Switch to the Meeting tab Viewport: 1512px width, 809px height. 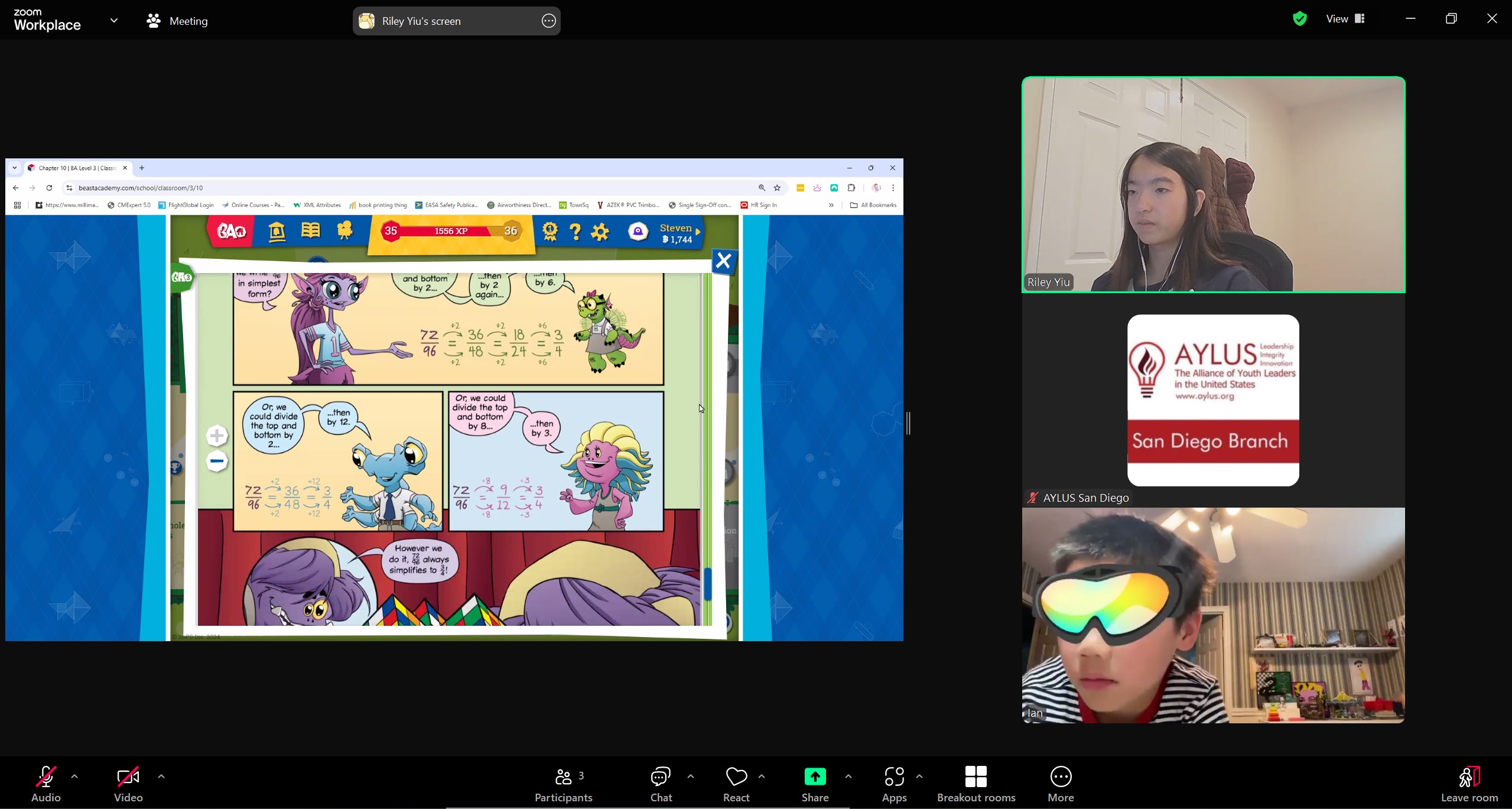[177, 21]
